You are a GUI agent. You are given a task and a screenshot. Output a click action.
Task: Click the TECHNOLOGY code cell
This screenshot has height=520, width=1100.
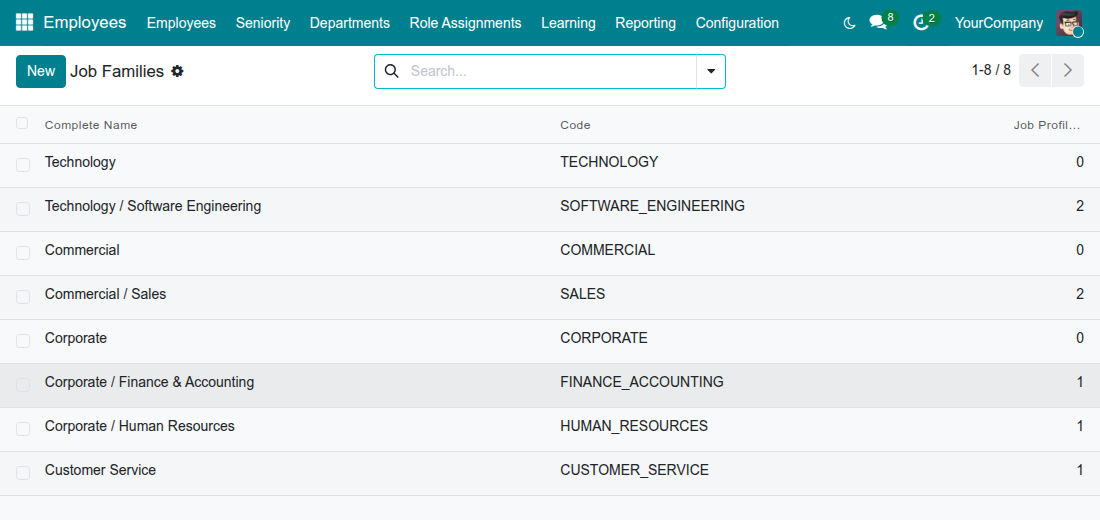coord(609,162)
